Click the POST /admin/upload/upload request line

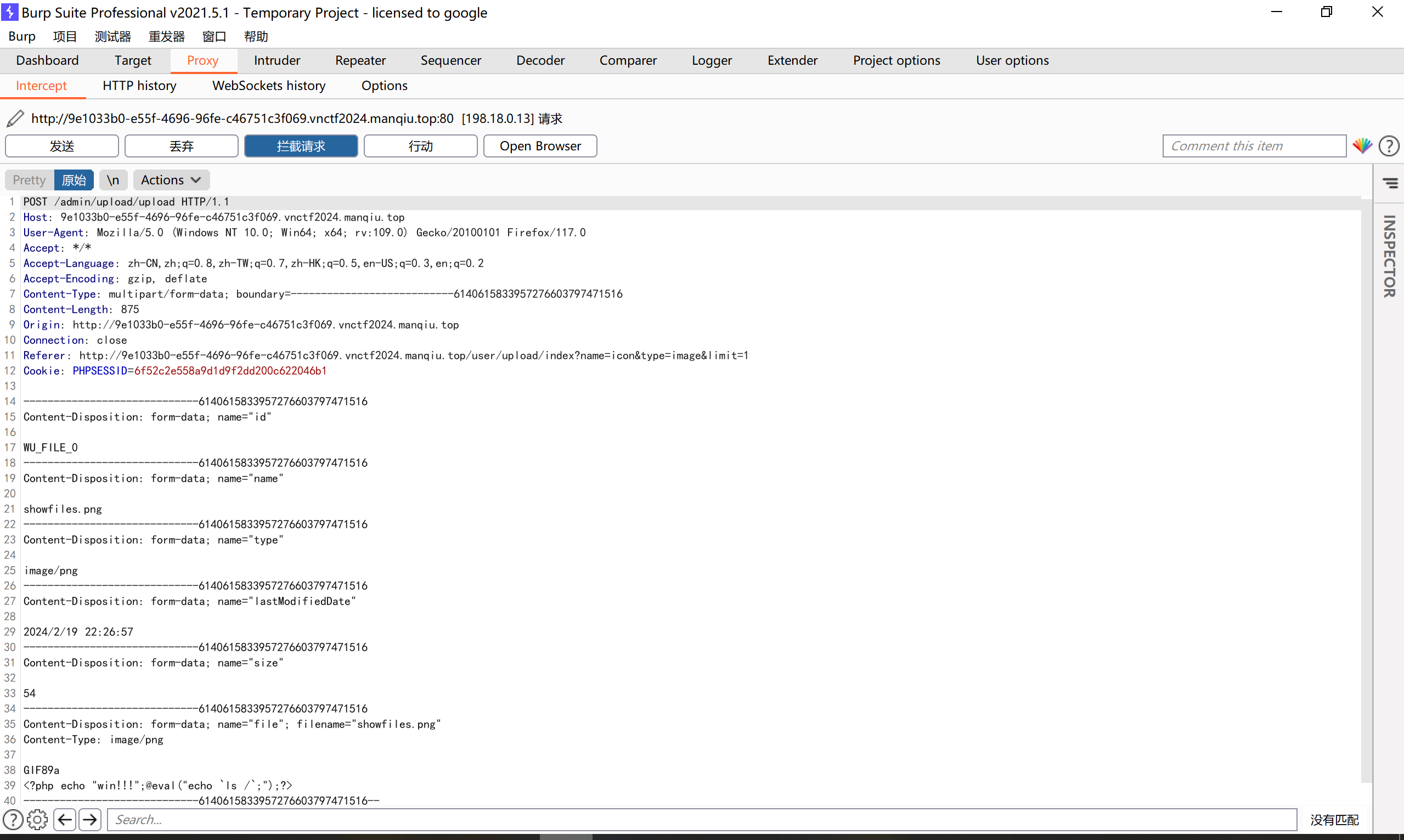126,202
